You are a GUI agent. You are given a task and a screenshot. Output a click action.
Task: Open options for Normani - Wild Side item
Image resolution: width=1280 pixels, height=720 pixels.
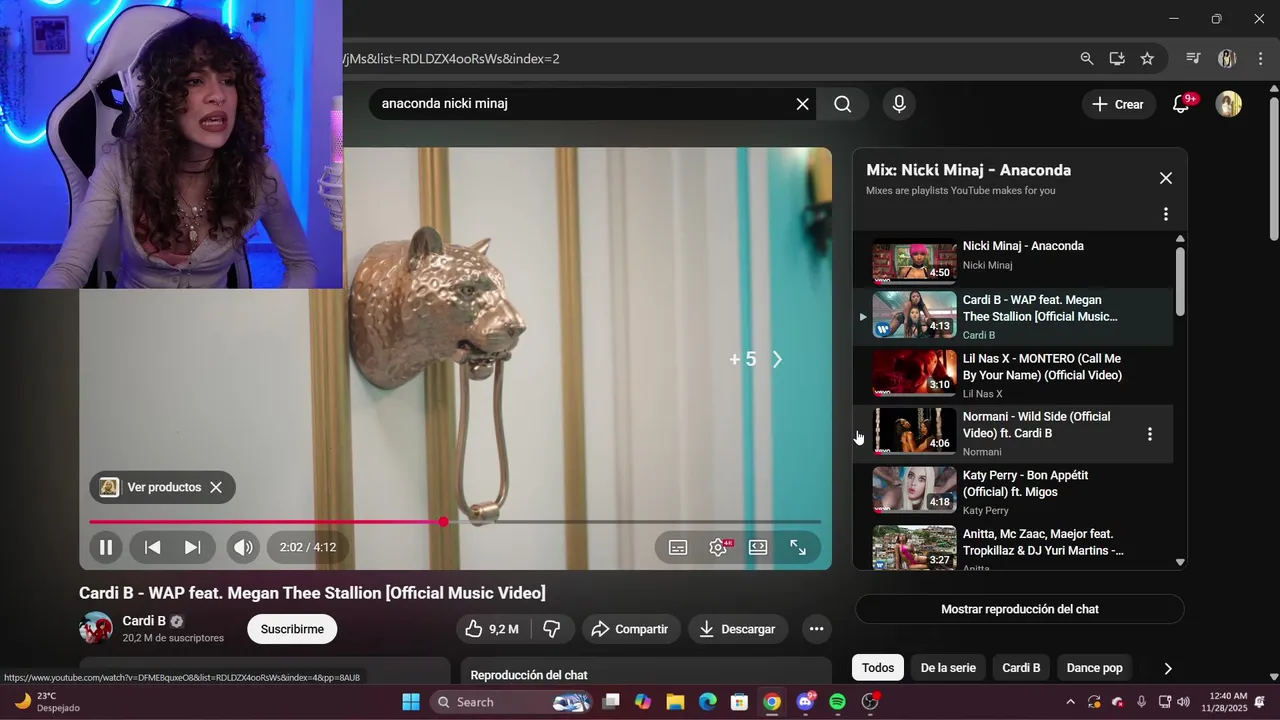[x=1150, y=434]
